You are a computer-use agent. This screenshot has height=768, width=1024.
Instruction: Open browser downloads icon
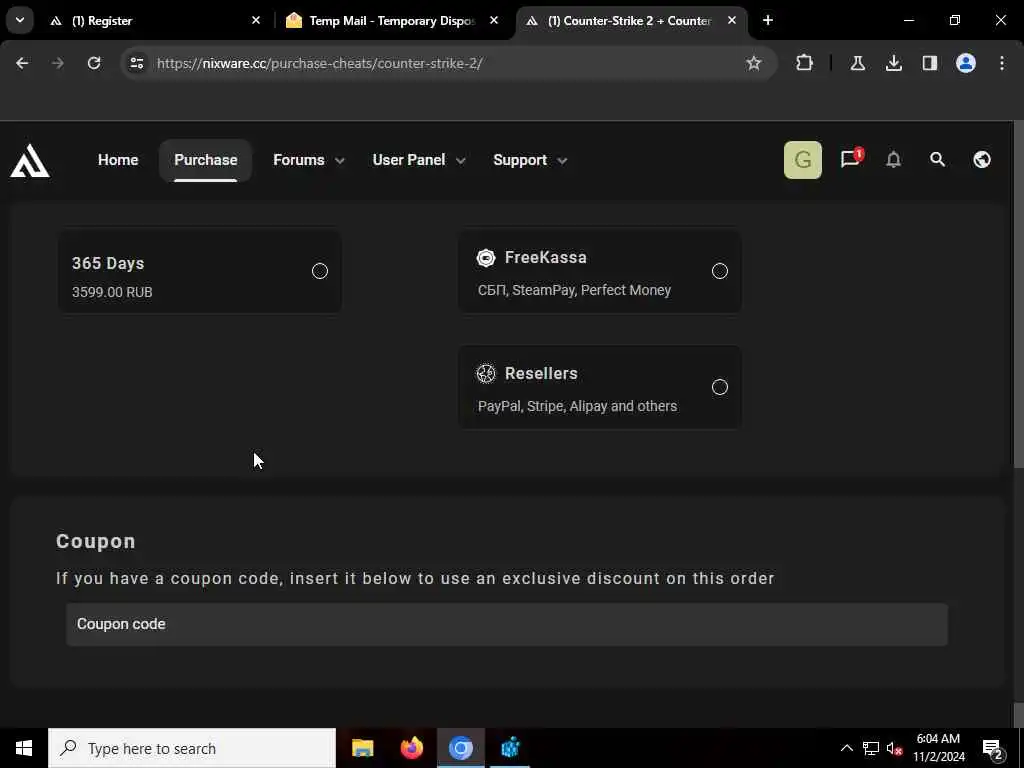[x=893, y=63]
